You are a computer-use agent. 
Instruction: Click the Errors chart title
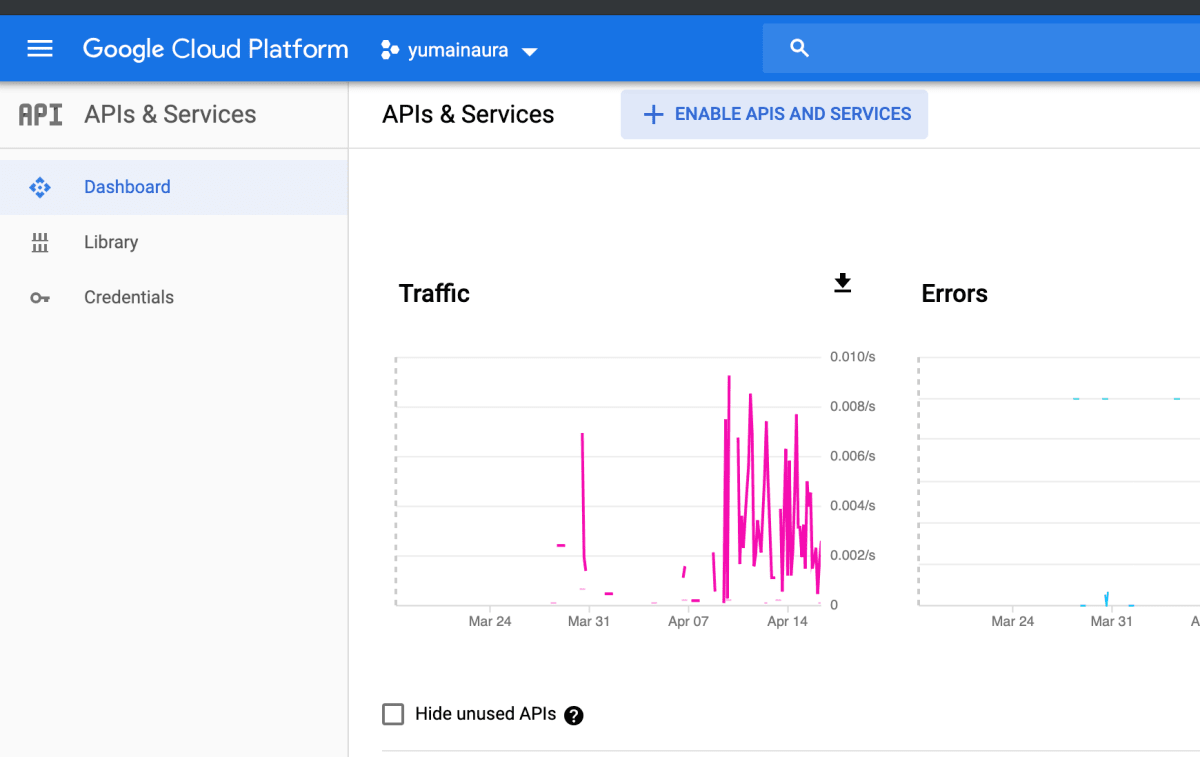tap(954, 293)
